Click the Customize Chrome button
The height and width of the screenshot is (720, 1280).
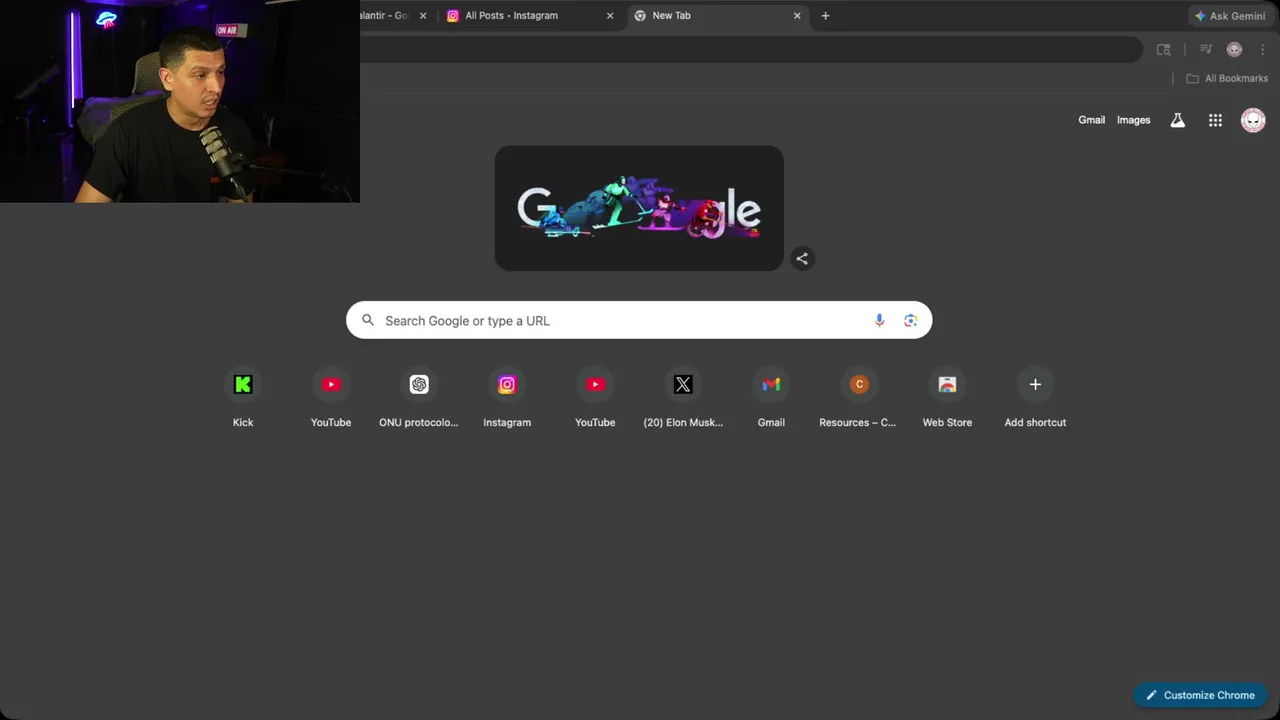pyautogui.click(x=1200, y=695)
